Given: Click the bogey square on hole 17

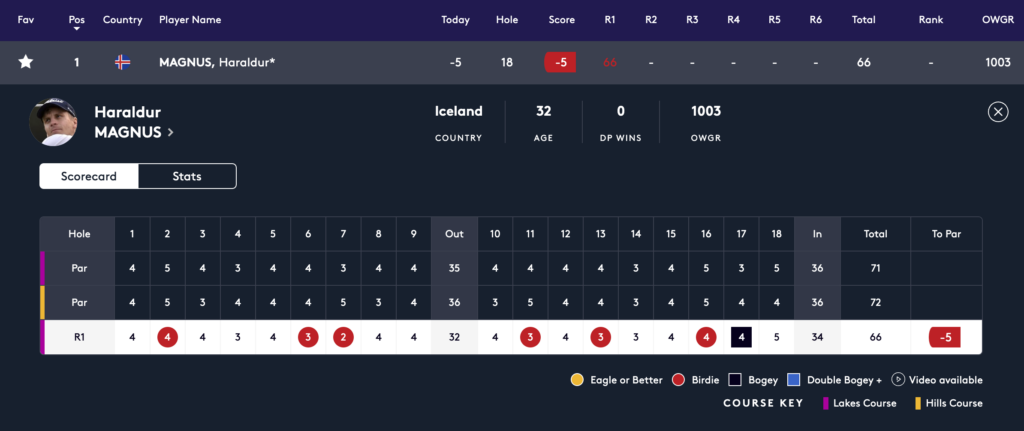Looking at the screenshot, I should coord(741,337).
